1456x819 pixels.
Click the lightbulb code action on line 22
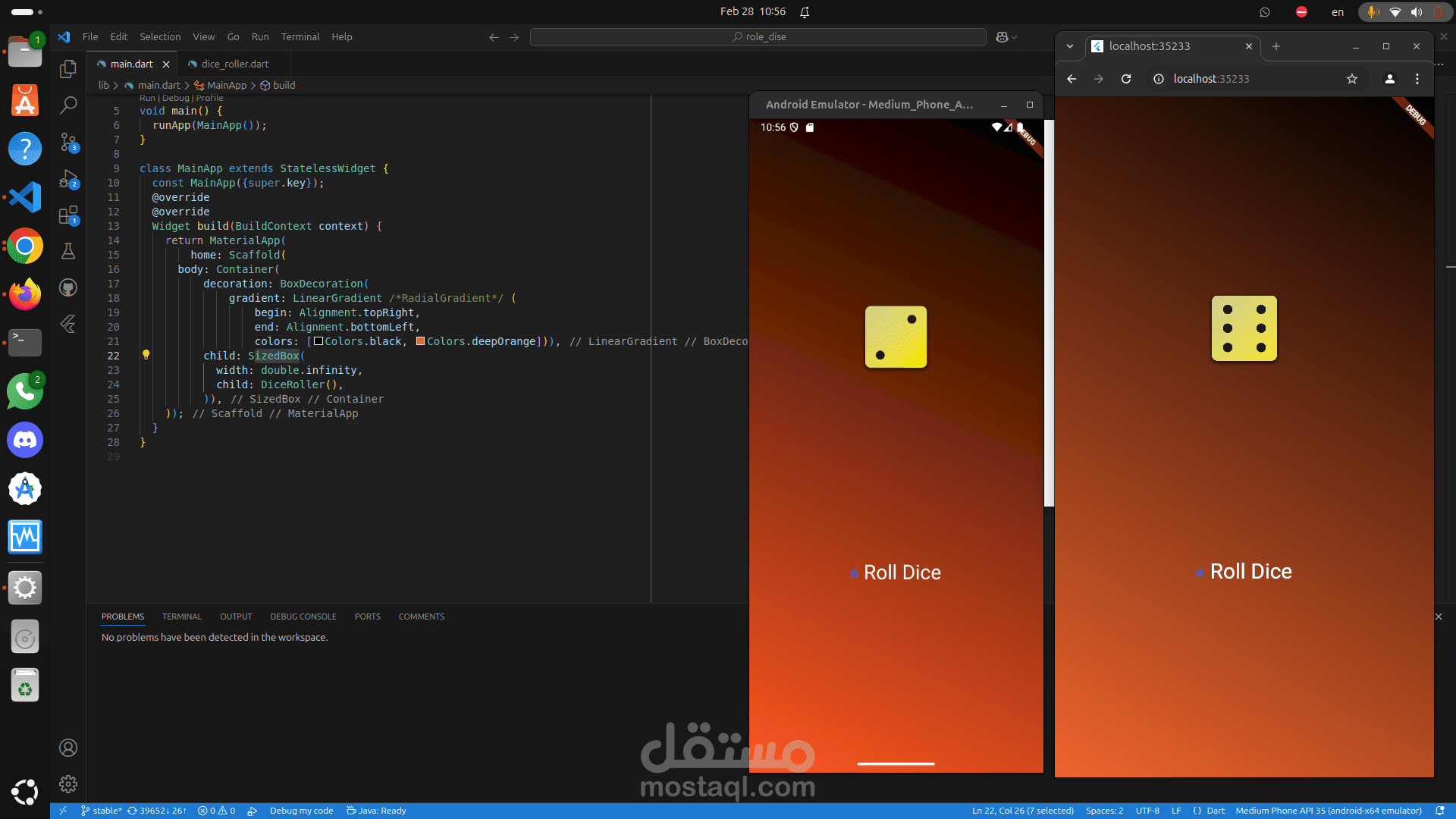click(146, 355)
